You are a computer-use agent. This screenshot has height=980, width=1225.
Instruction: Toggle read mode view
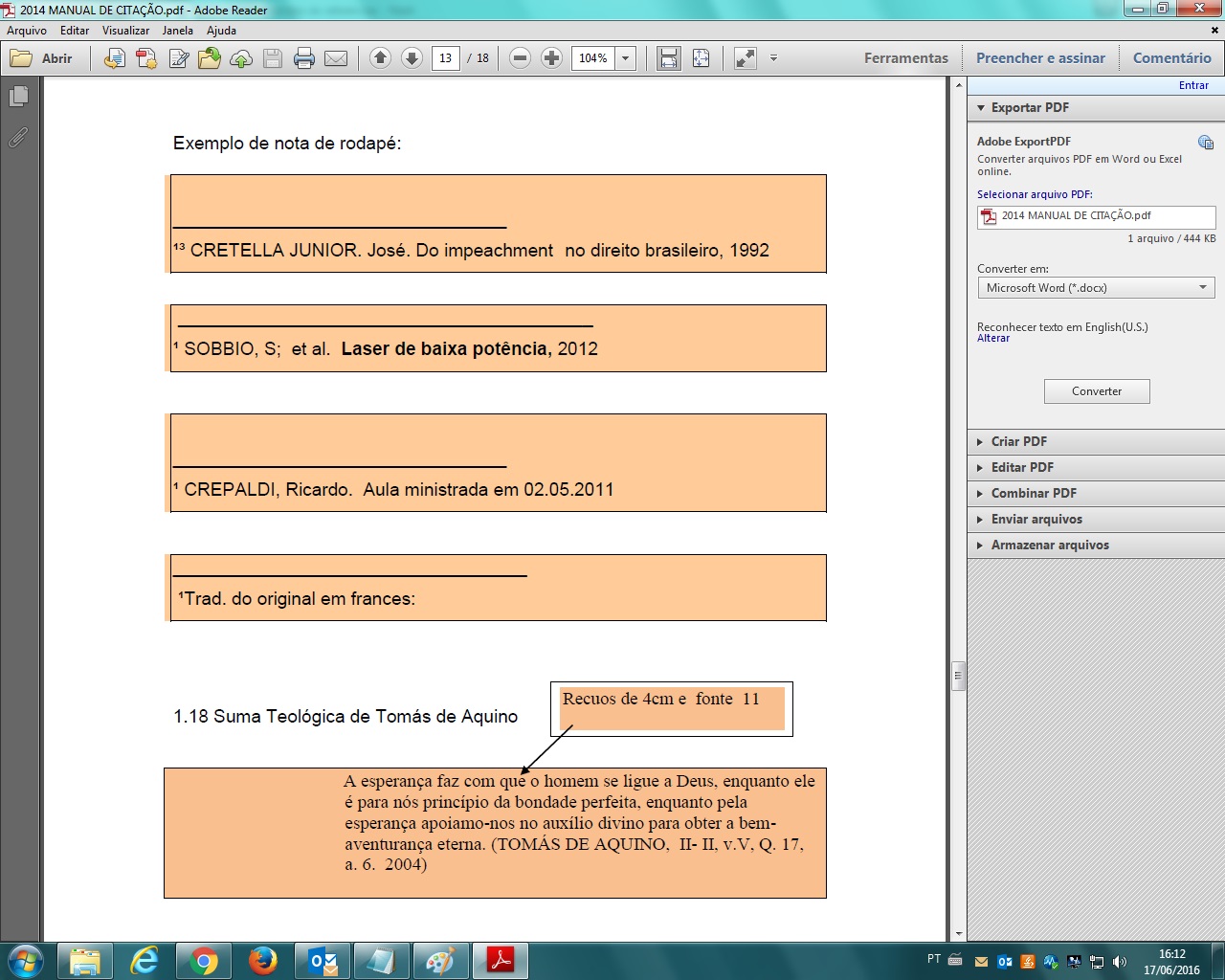tap(745, 58)
